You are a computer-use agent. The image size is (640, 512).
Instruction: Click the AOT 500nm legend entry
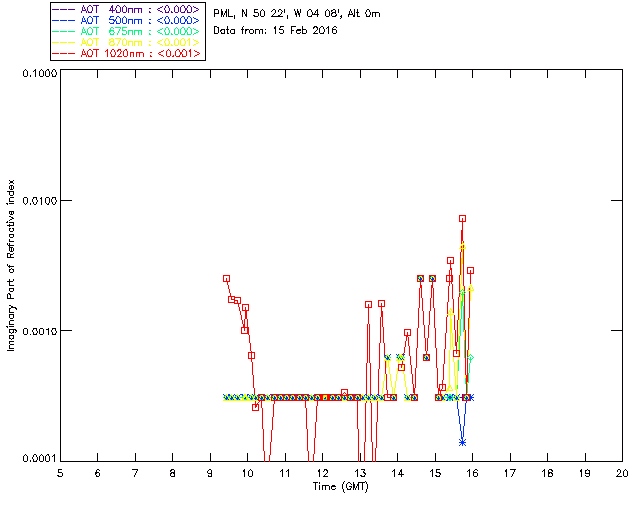pos(127,20)
